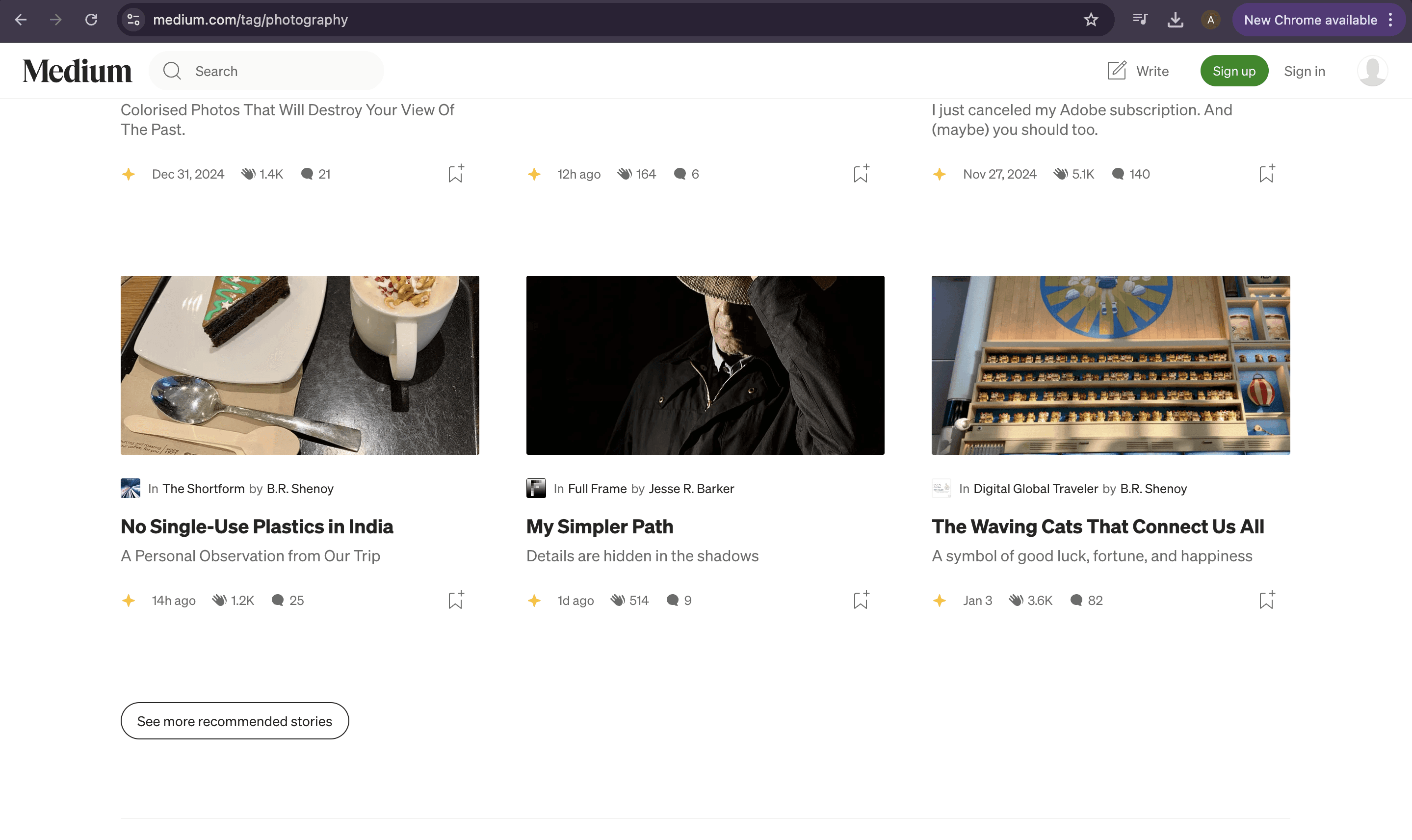
Task: Click the media control playlist icon
Action: tap(1140, 20)
